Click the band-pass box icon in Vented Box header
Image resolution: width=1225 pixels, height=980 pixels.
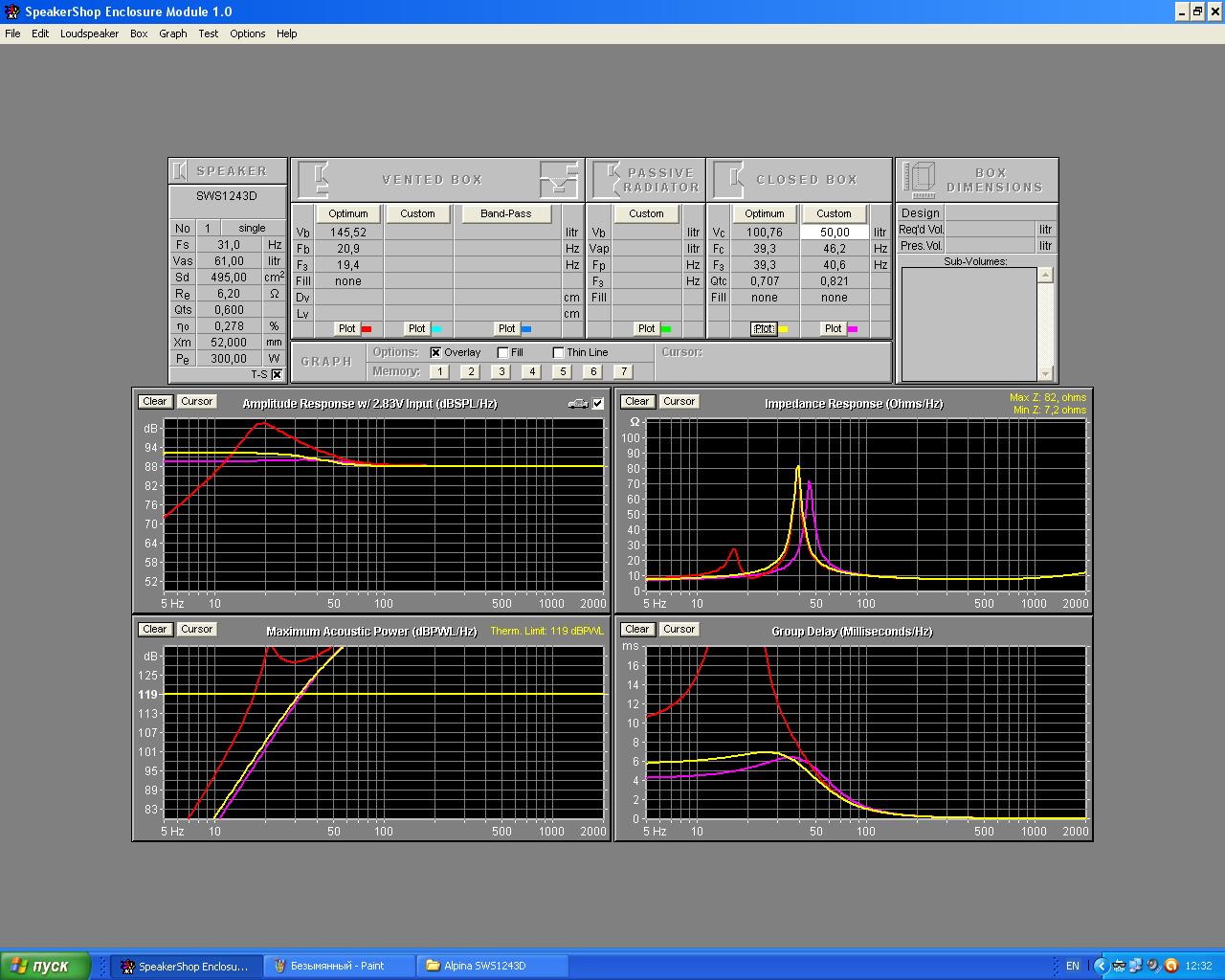coord(559,180)
